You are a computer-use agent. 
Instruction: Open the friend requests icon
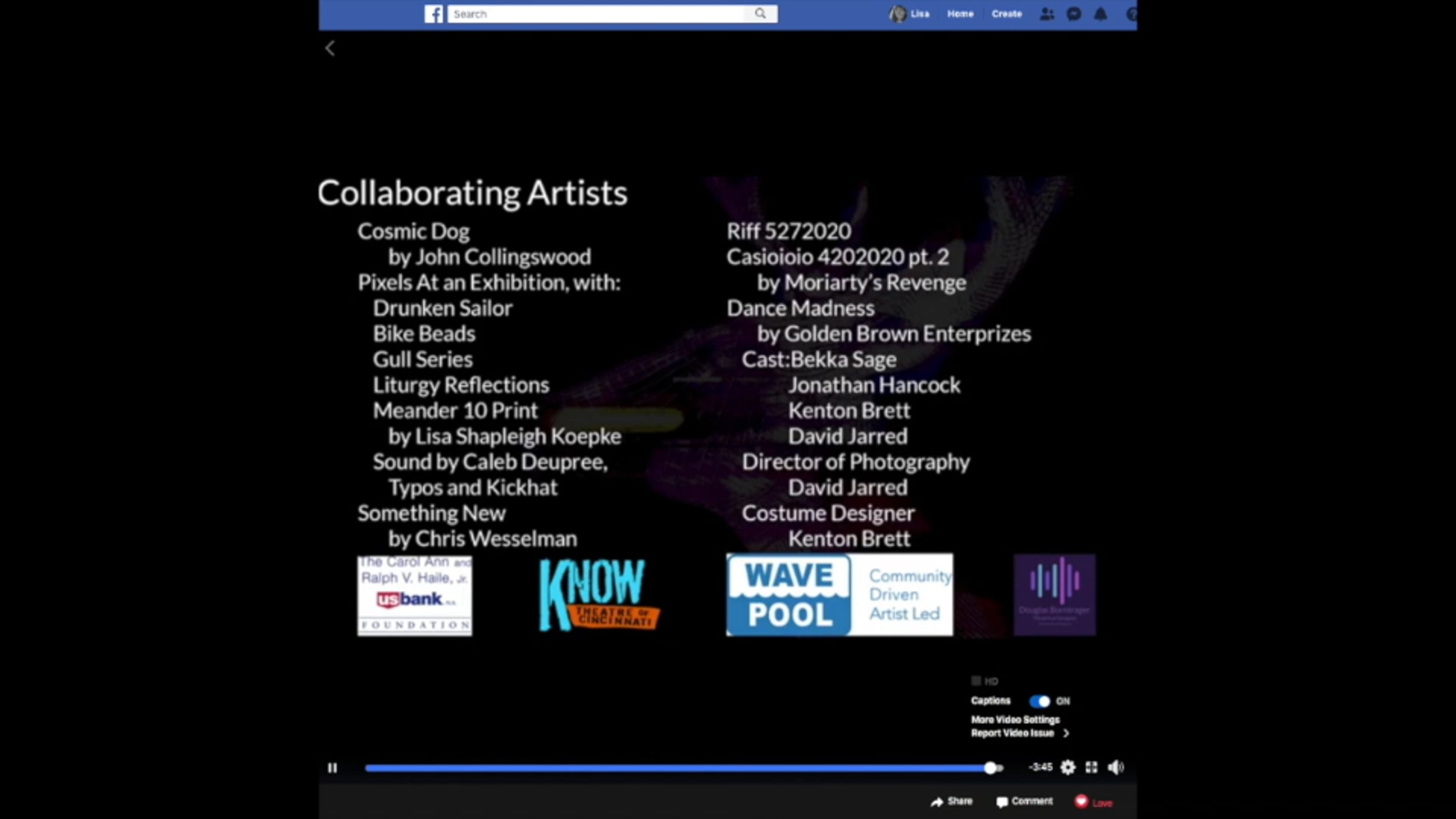pyautogui.click(x=1046, y=14)
